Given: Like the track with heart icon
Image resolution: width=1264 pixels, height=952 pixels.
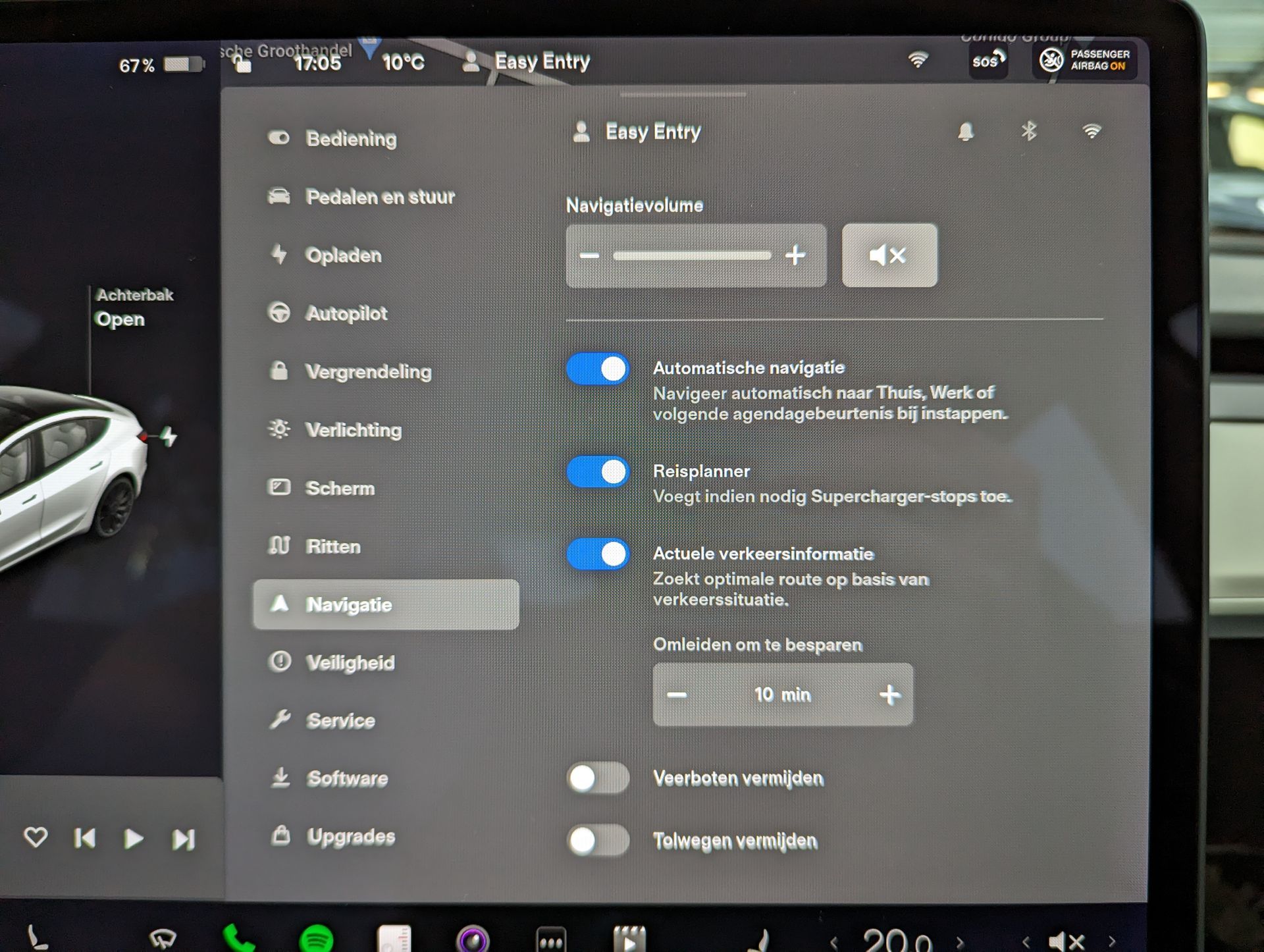Looking at the screenshot, I should 36,837.
